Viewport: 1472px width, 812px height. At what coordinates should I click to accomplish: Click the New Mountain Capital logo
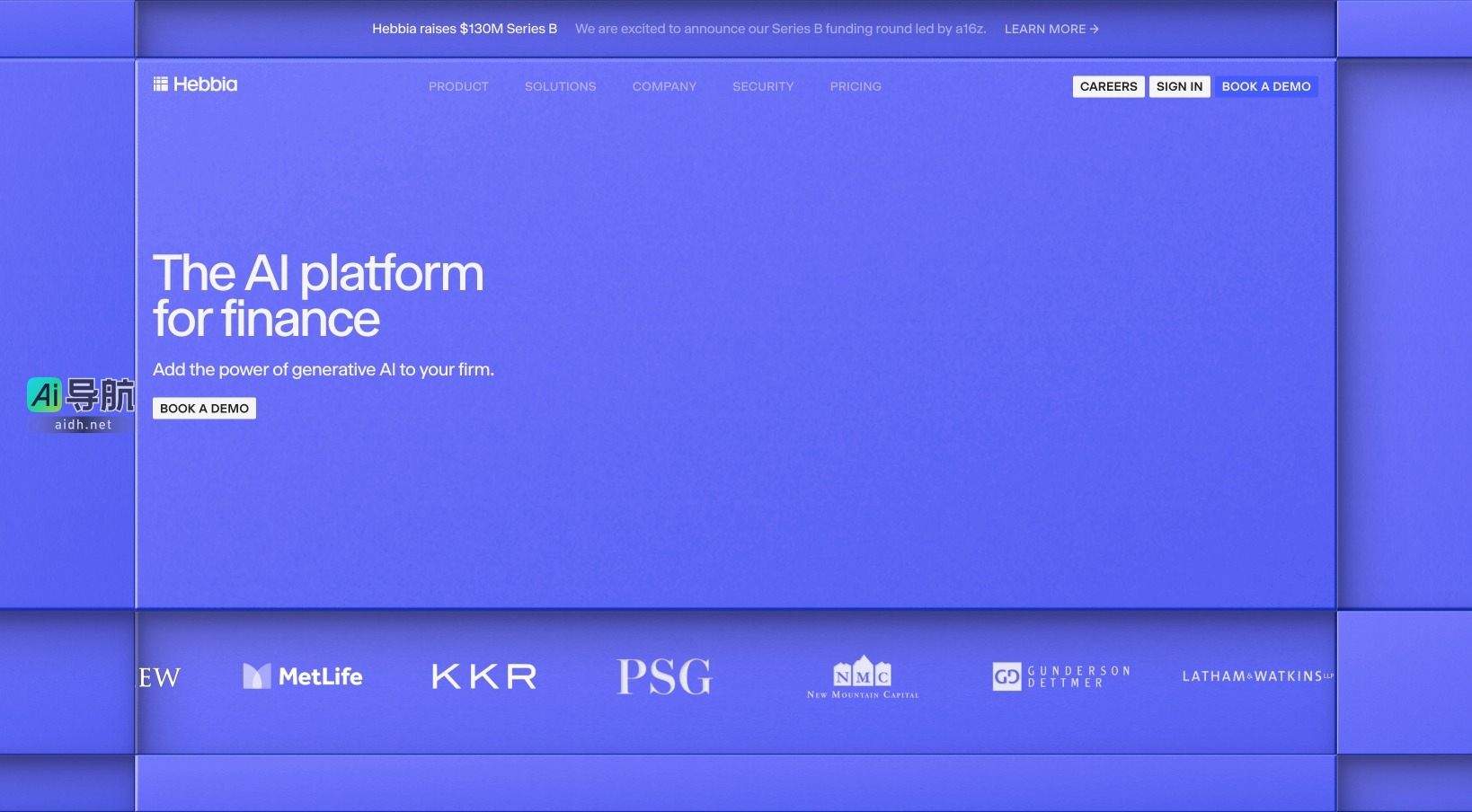(x=863, y=677)
